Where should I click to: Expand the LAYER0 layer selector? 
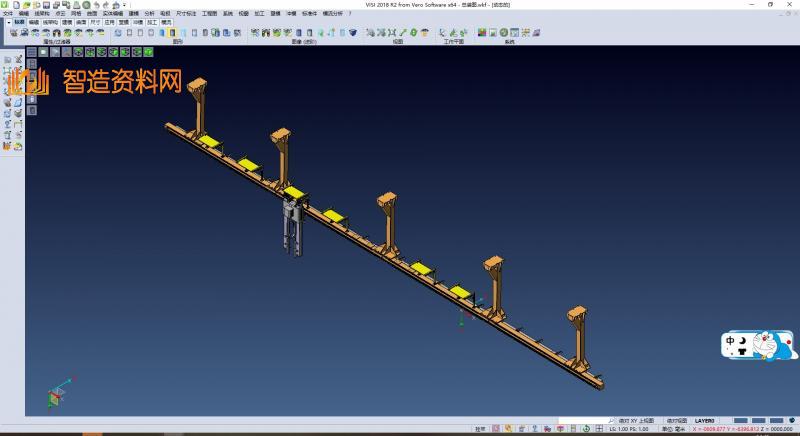point(706,421)
